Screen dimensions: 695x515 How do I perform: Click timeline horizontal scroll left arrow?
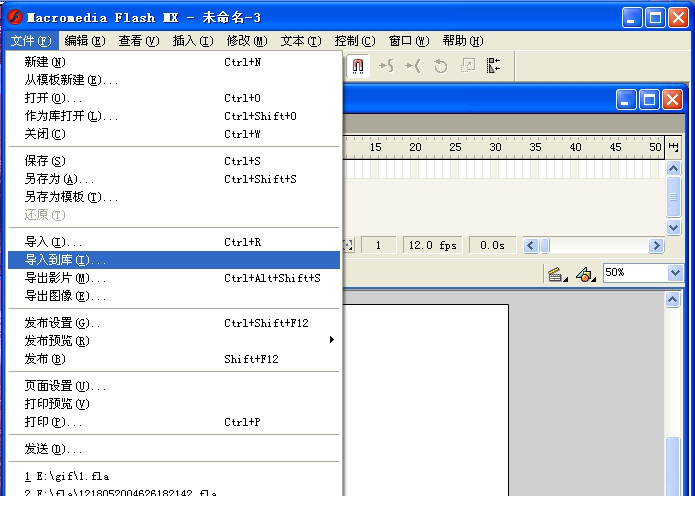pos(531,245)
